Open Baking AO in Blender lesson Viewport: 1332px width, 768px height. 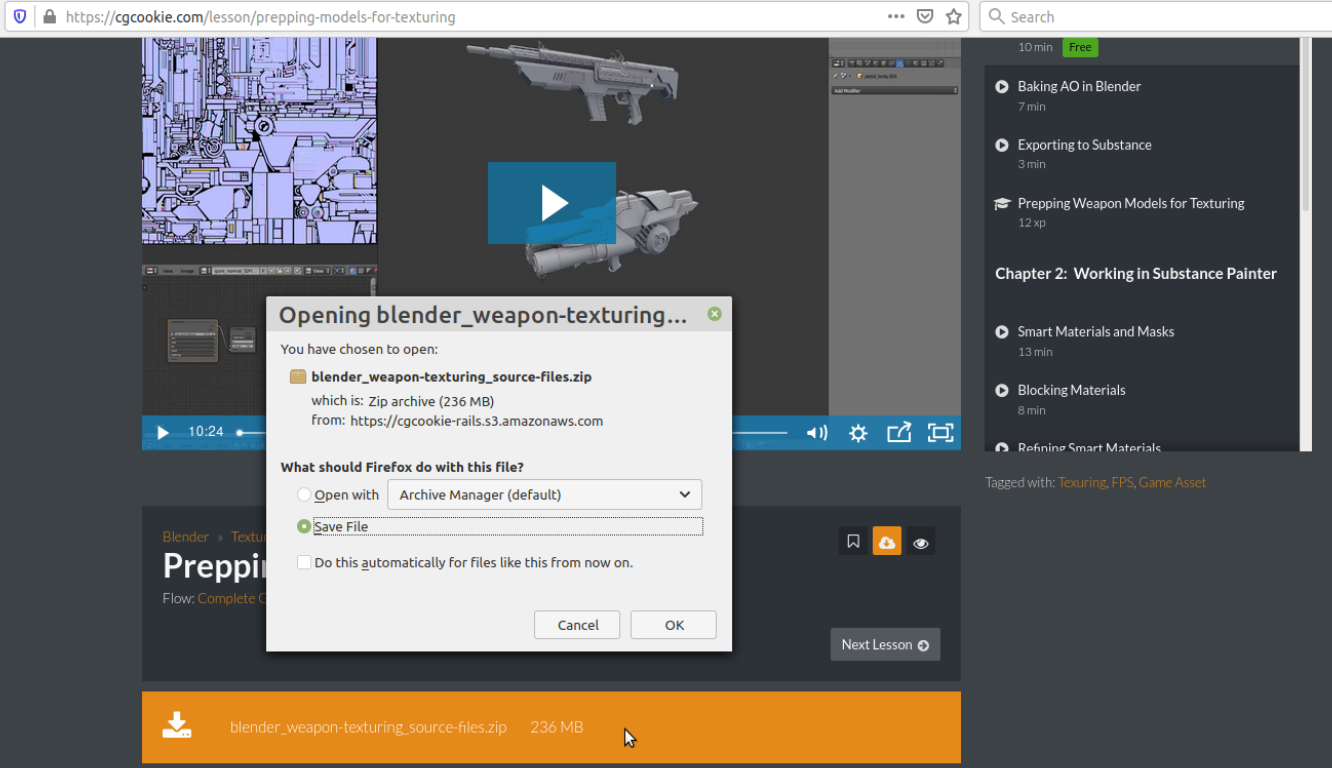1079,86
